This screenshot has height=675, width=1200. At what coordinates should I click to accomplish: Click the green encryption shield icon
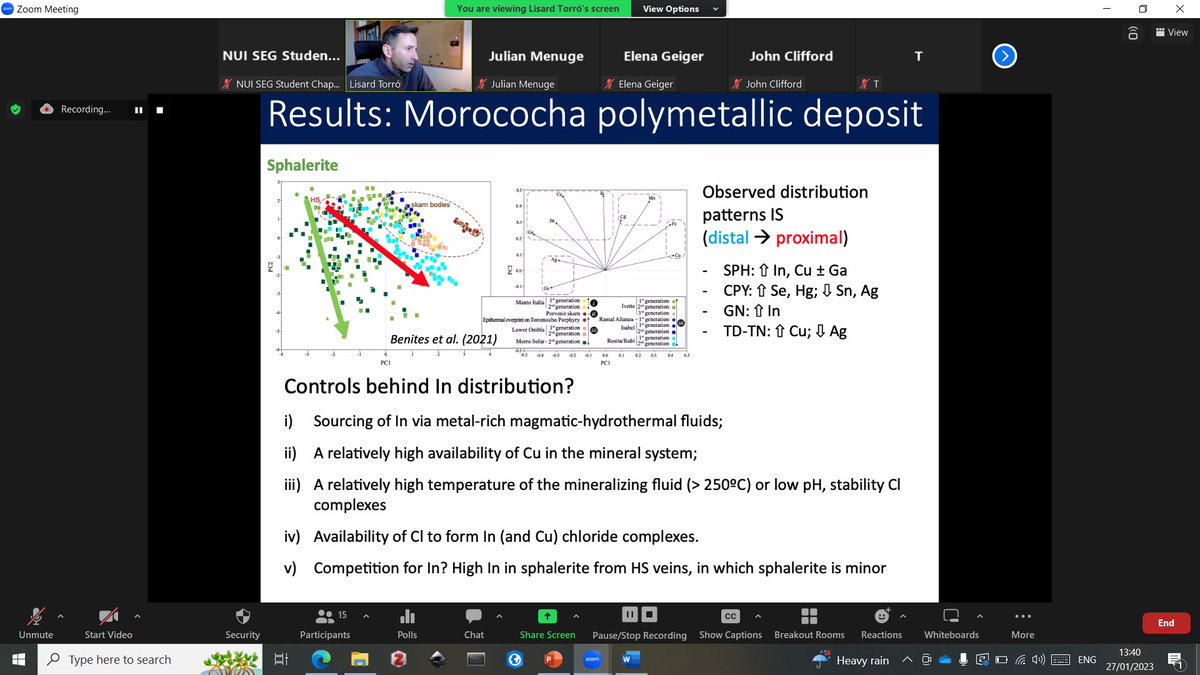click(15, 109)
